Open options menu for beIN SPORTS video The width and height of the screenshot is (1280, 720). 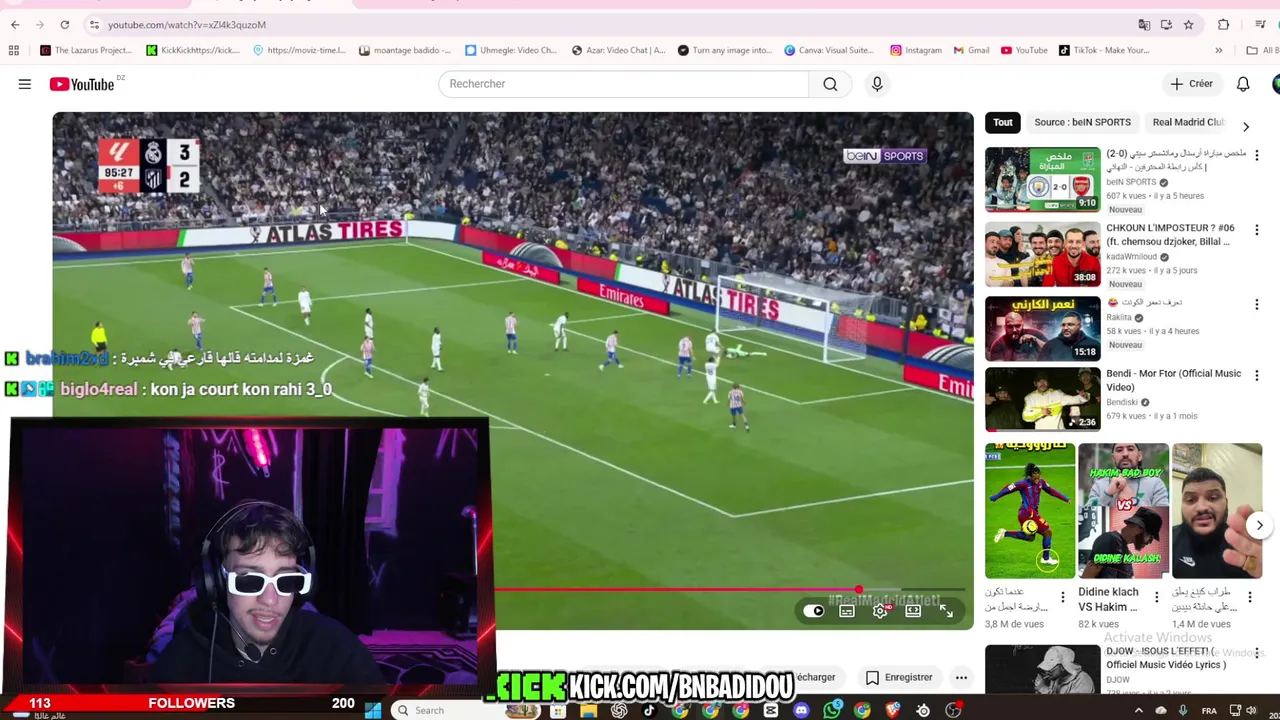pos(1257,155)
